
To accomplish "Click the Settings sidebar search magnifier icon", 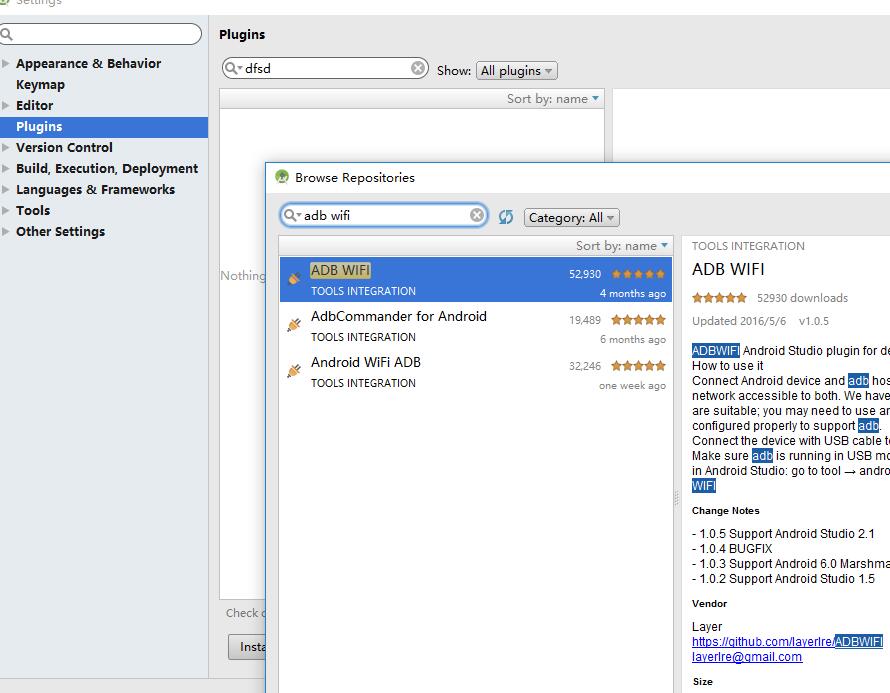I will click(x=7, y=34).
